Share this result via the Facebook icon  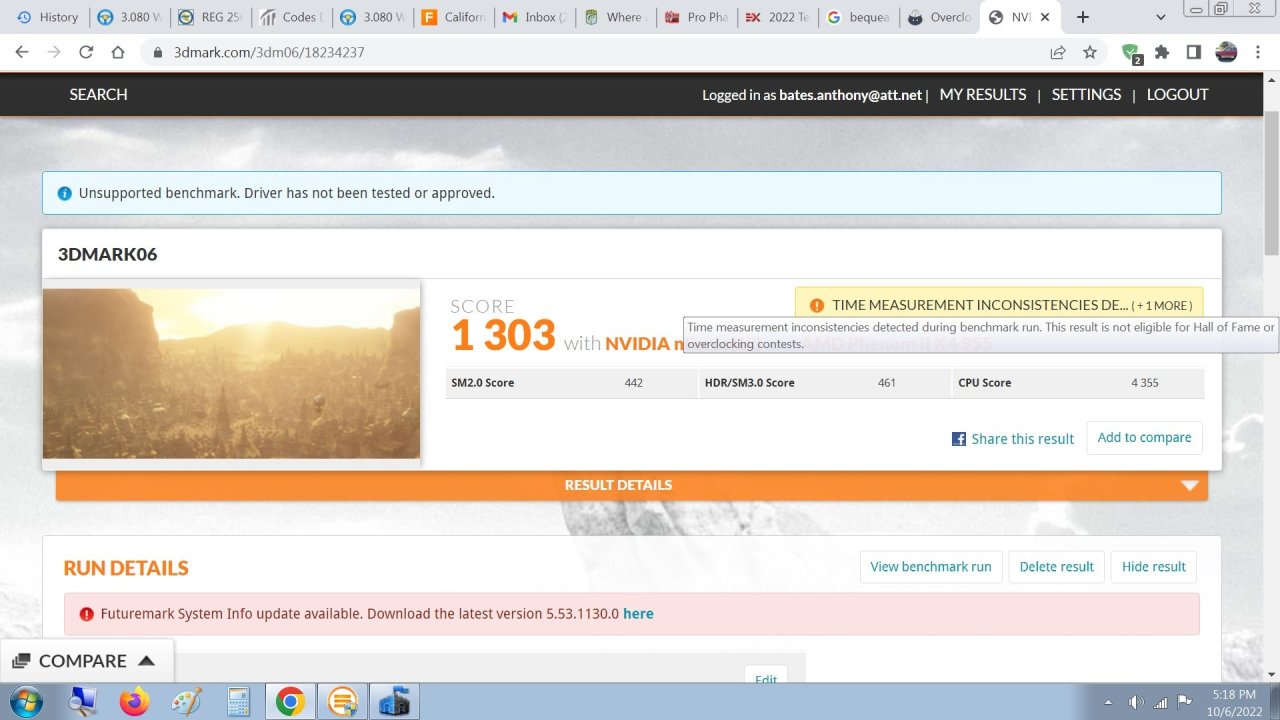coord(958,438)
